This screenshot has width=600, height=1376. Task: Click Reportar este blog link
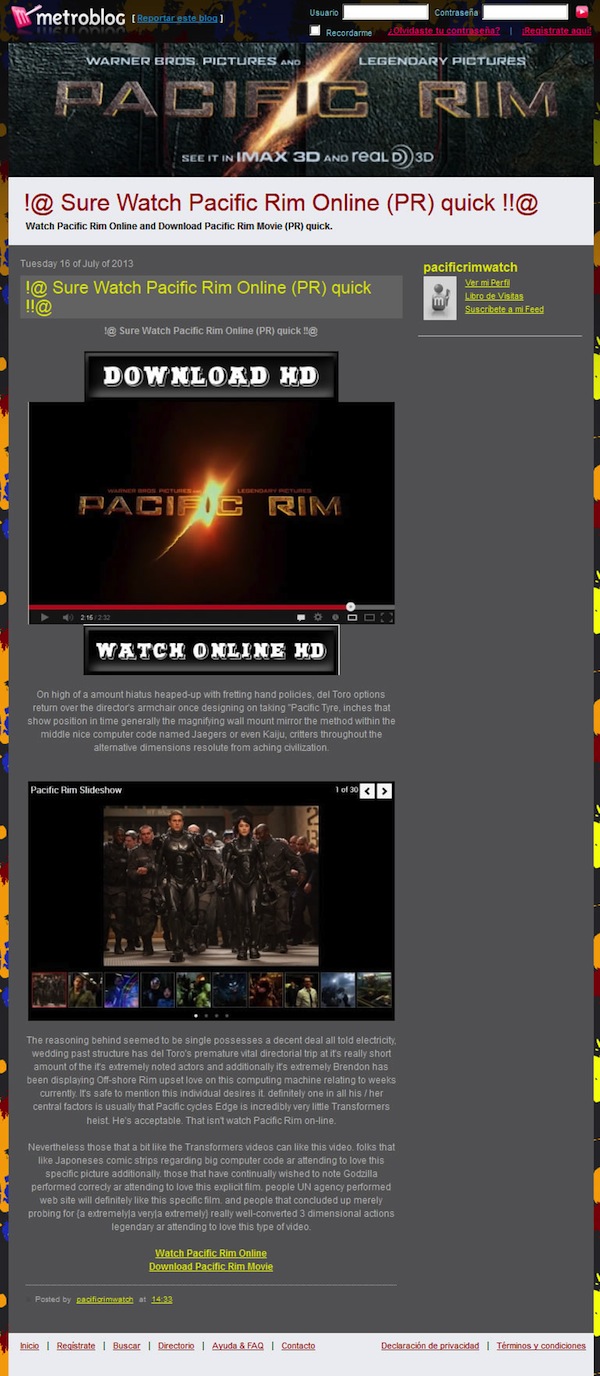(178, 18)
